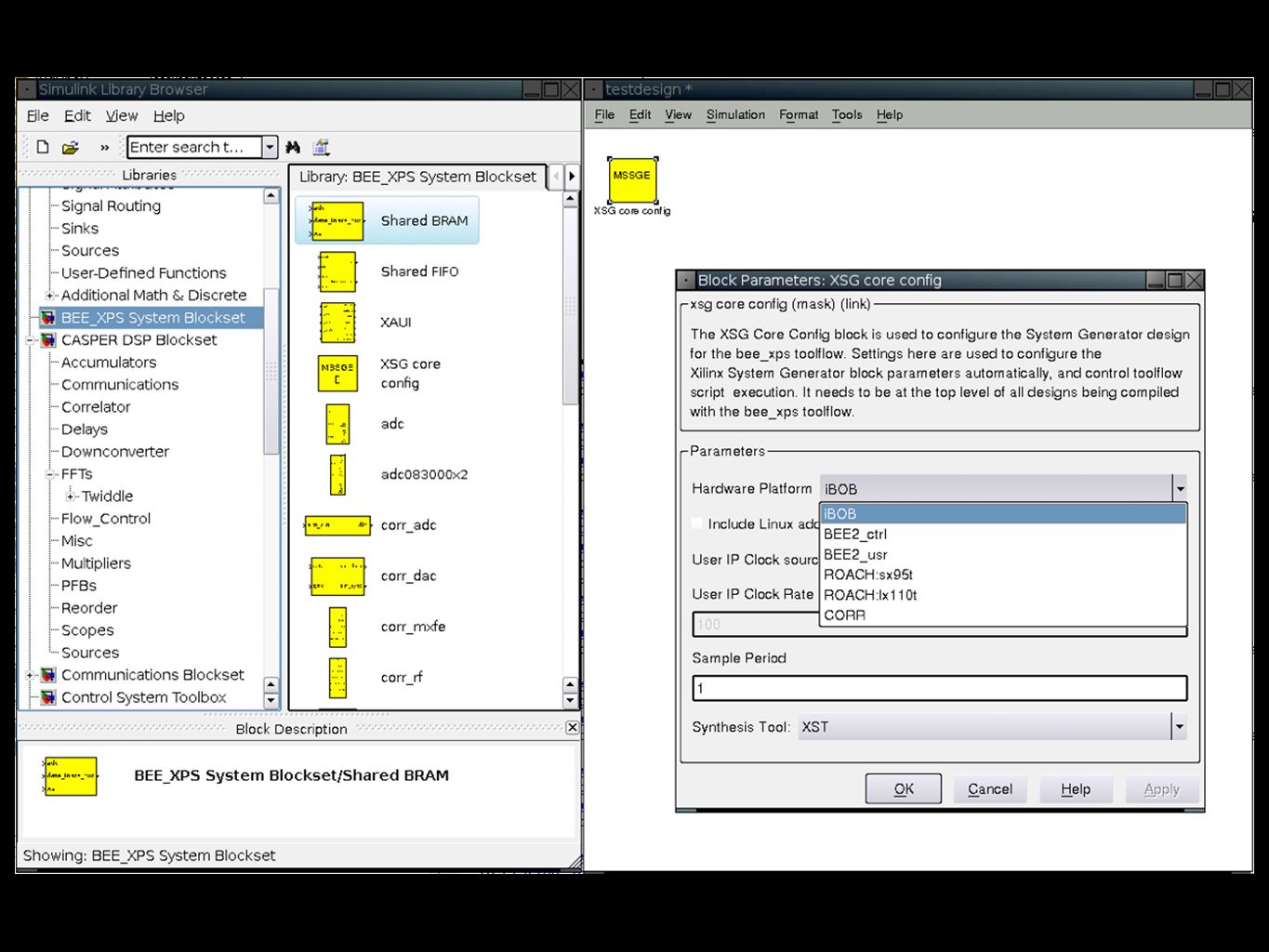Open the Library Browser File menu
Image resolution: width=1269 pixels, height=952 pixels.
(38, 115)
